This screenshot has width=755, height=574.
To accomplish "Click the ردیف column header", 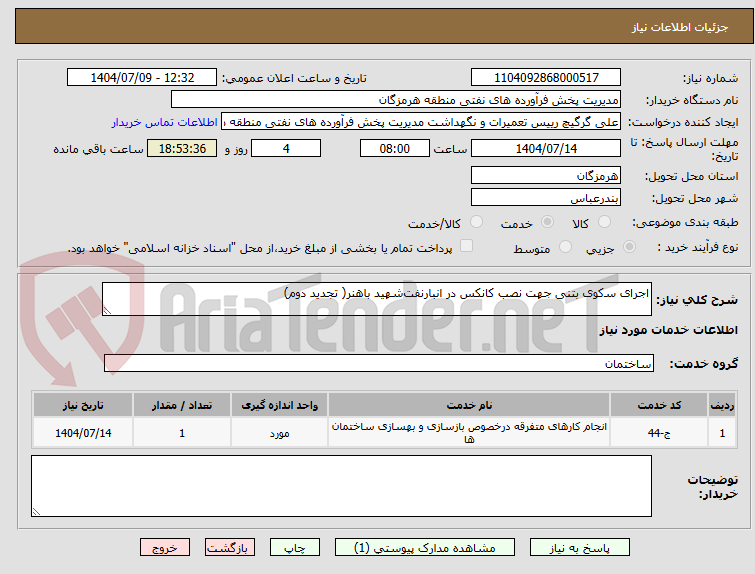I will point(722,405).
